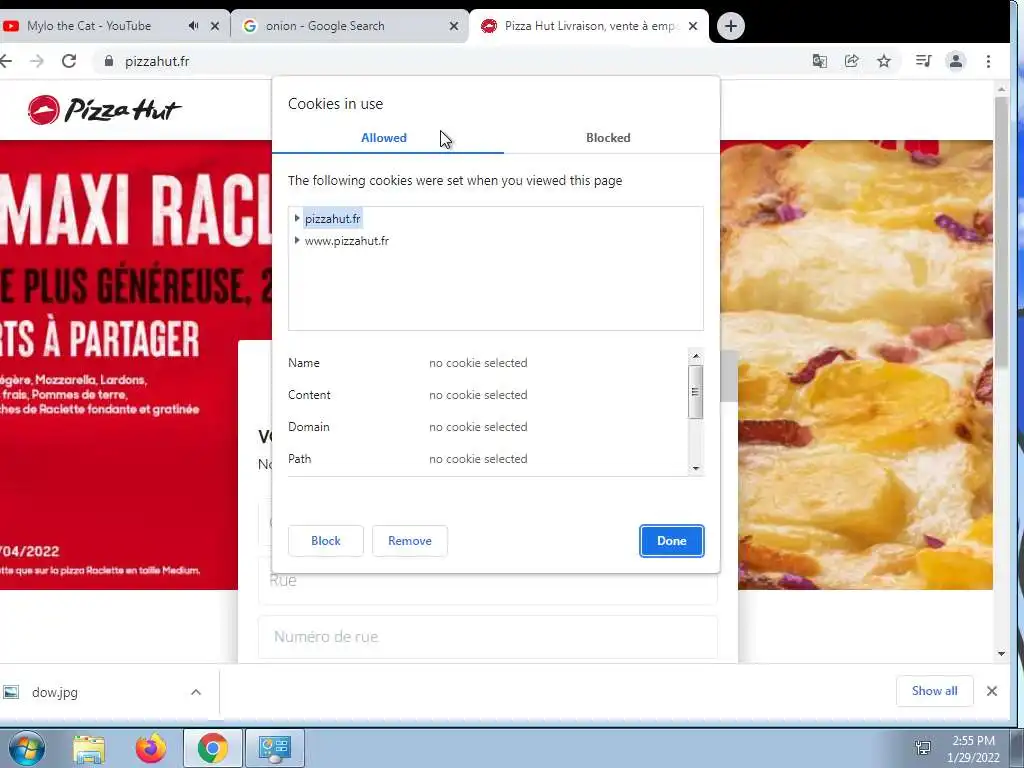The height and width of the screenshot is (768, 1024).
Task: Open the translate this page icon
Action: pyautogui.click(x=820, y=61)
